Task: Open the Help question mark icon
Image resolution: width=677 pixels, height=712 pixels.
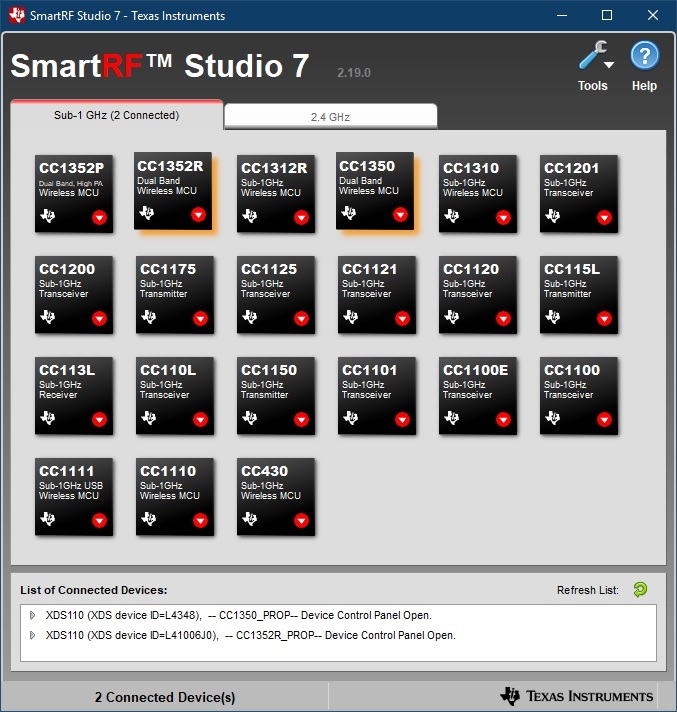Action: (x=644, y=55)
